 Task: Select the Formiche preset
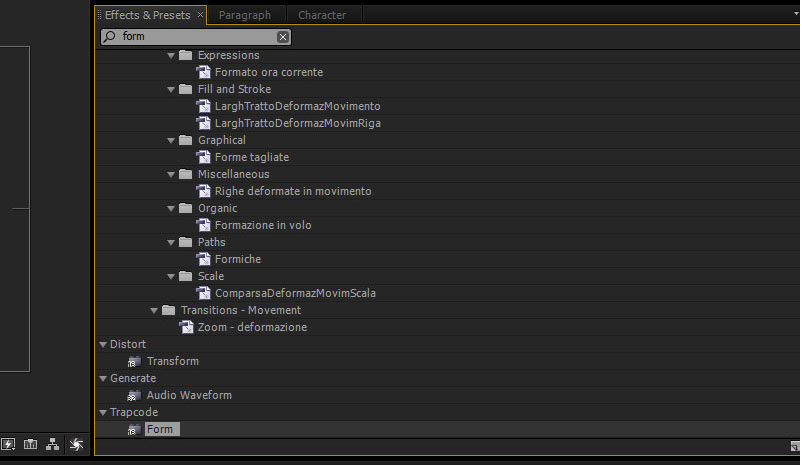pos(238,259)
